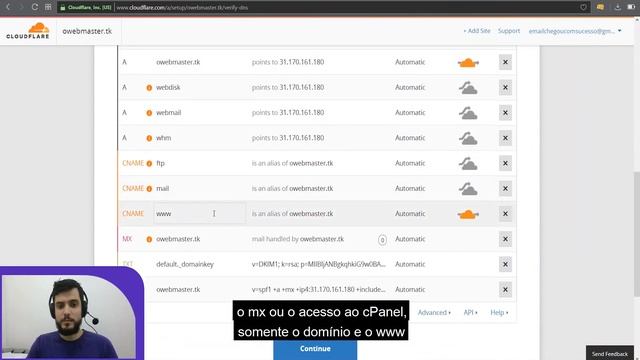Image resolution: width=640 pixels, height=360 pixels.
Task: Open TTL Automatic for MX record
Action: coord(410,239)
